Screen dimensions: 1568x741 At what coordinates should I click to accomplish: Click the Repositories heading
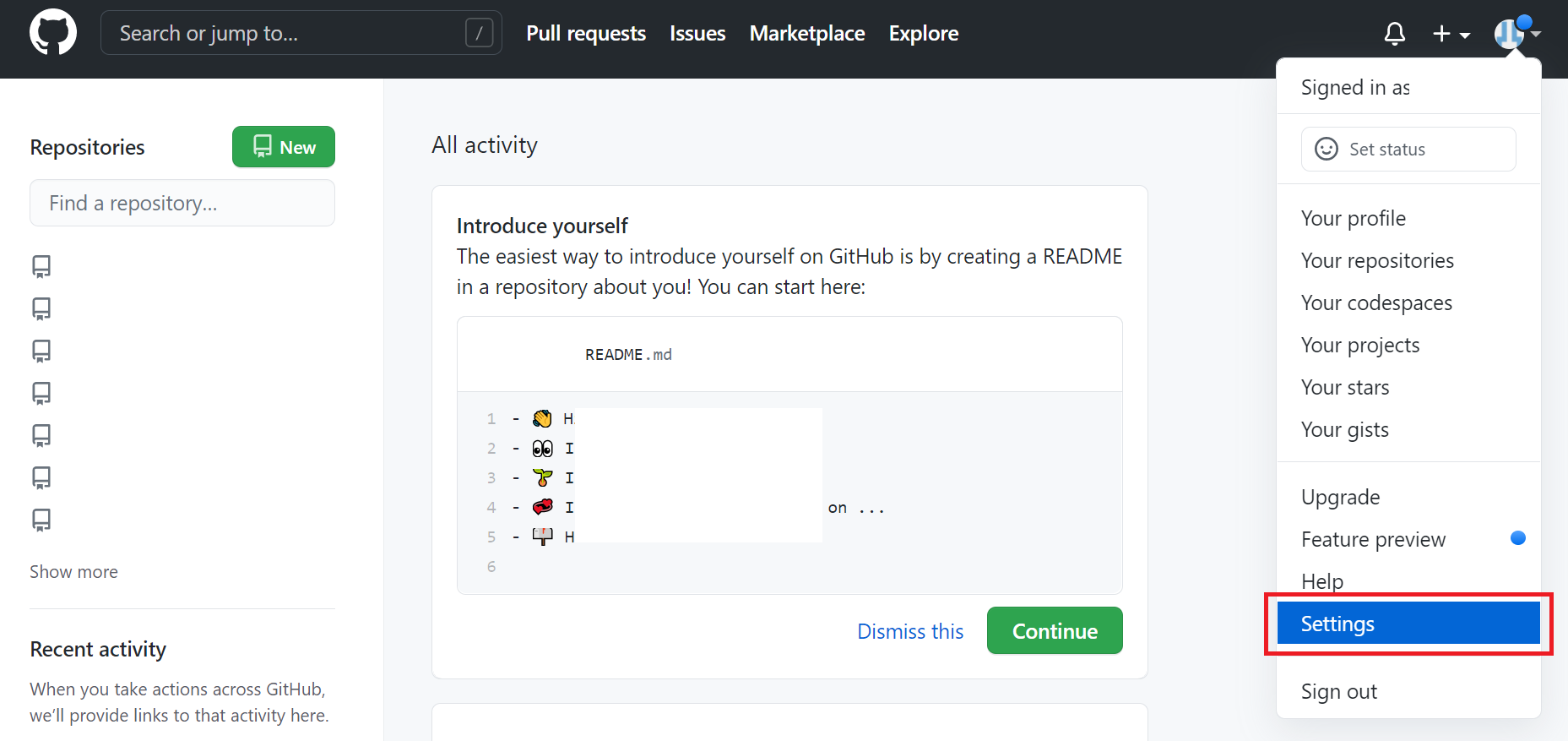tap(87, 147)
